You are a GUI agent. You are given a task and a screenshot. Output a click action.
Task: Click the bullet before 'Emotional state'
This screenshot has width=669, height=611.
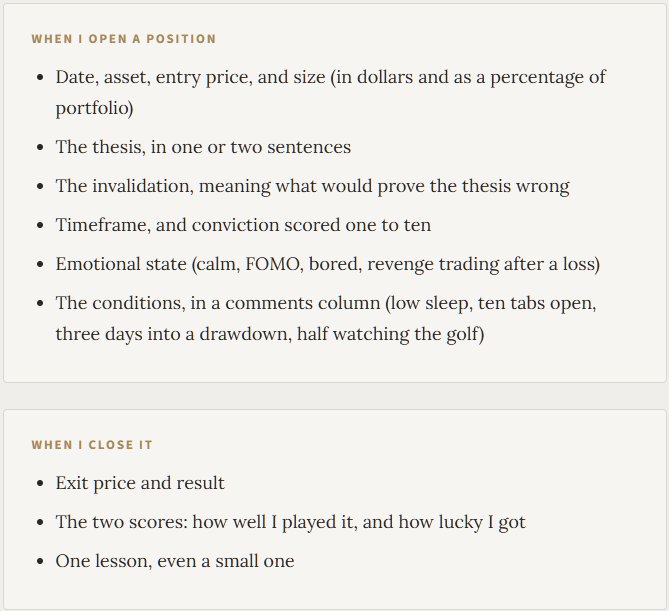41,265
